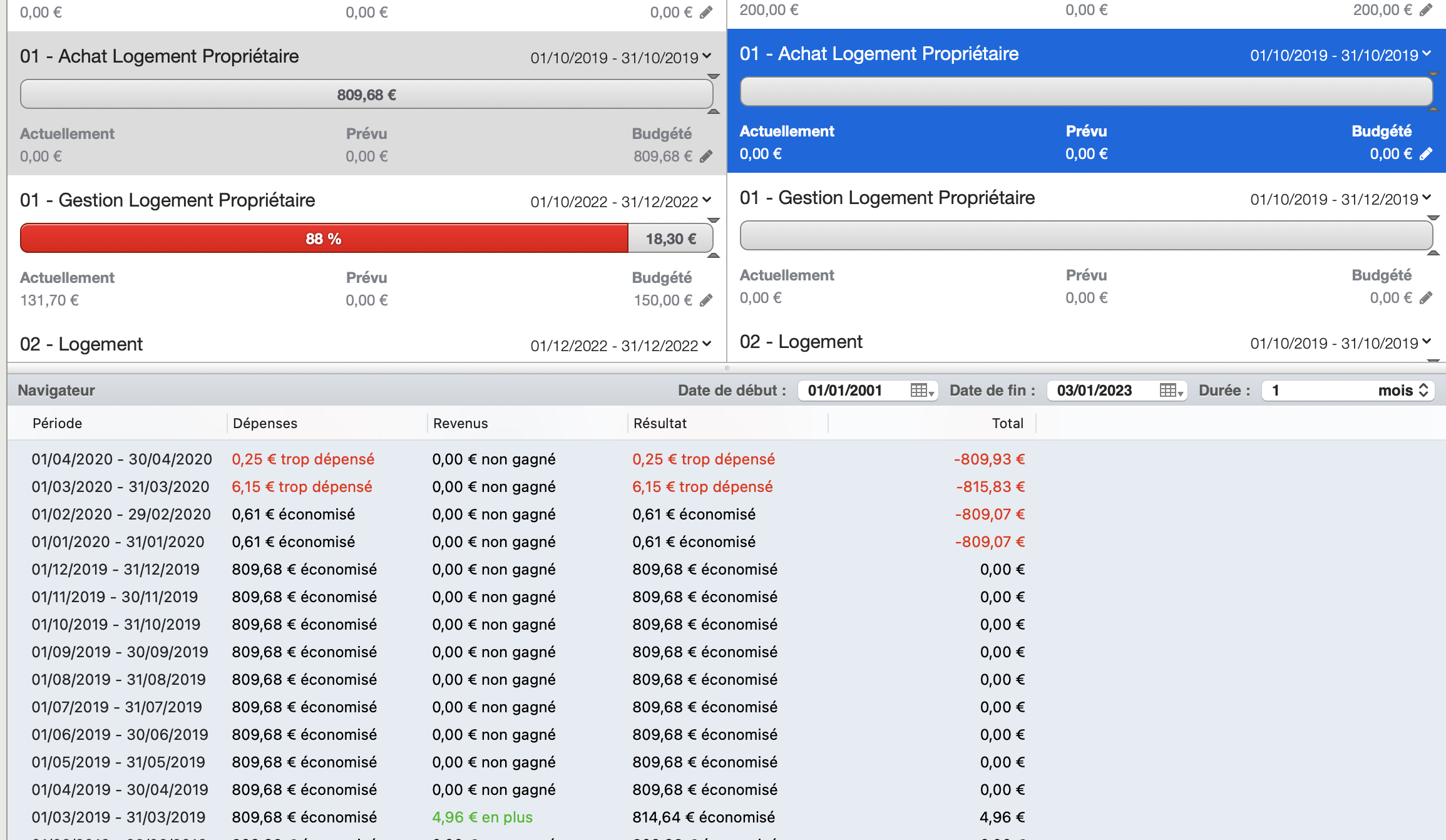The height and width of the screenshot is (840, 1446).
Task: Expand period dropdown 01/10/2022 - 31/12/2022
Action: click(707, 200)
